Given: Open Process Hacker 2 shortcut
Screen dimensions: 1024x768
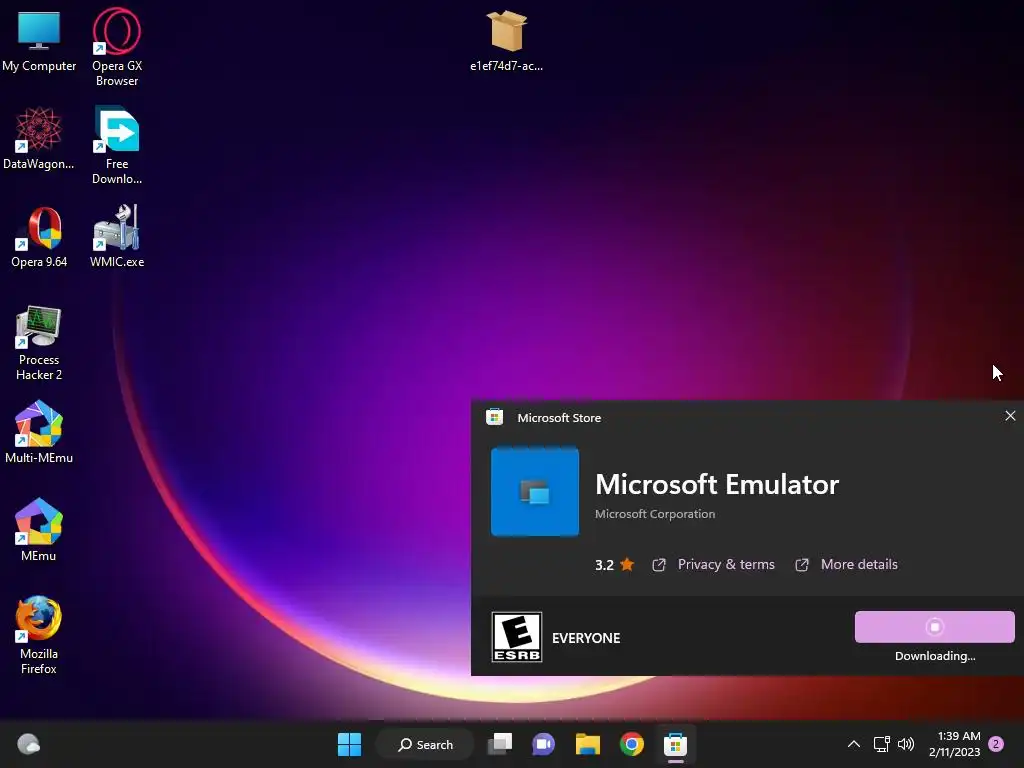Looking at the screenshot, I should coord(39,343).
